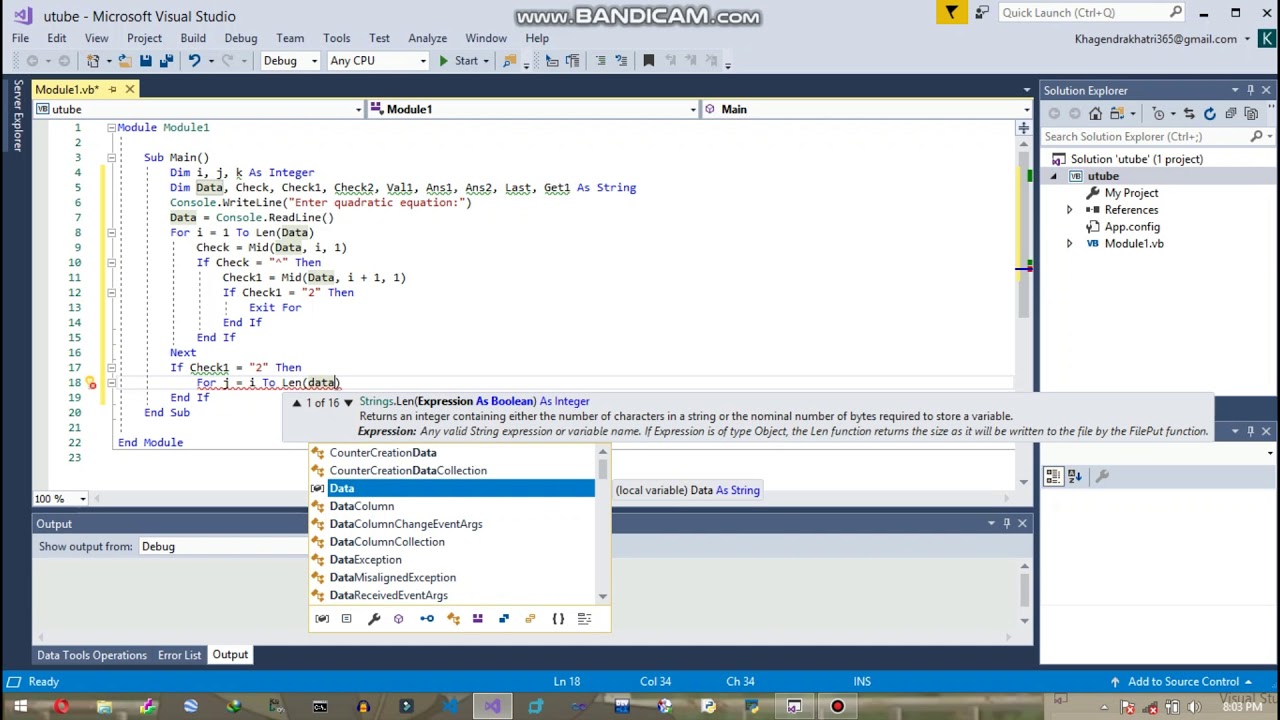Open Show output from Debug dropdown
This screenshot has height=720, width=1280.
point(222,547)
